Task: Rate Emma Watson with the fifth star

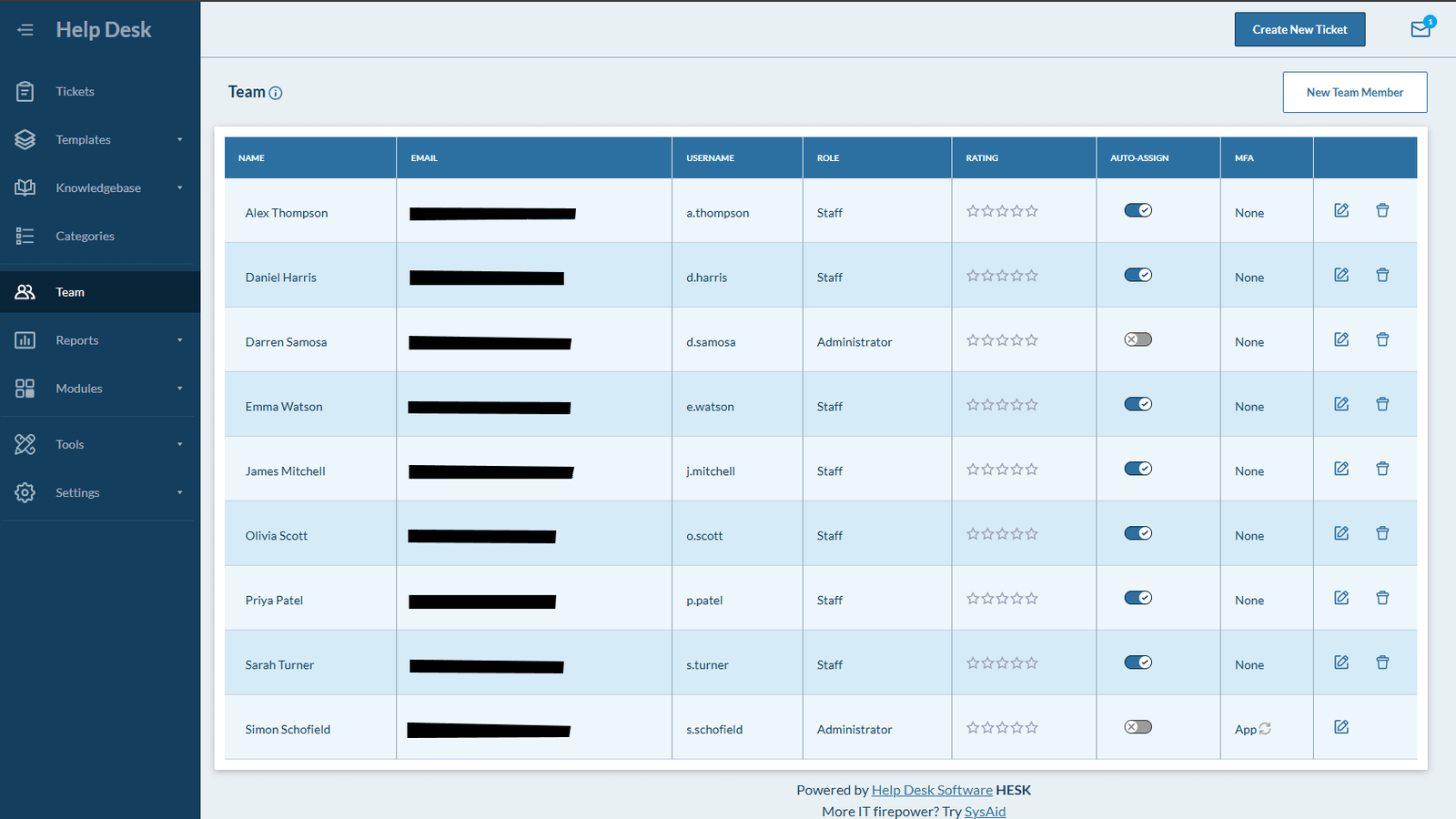Action: (1032, 405)
